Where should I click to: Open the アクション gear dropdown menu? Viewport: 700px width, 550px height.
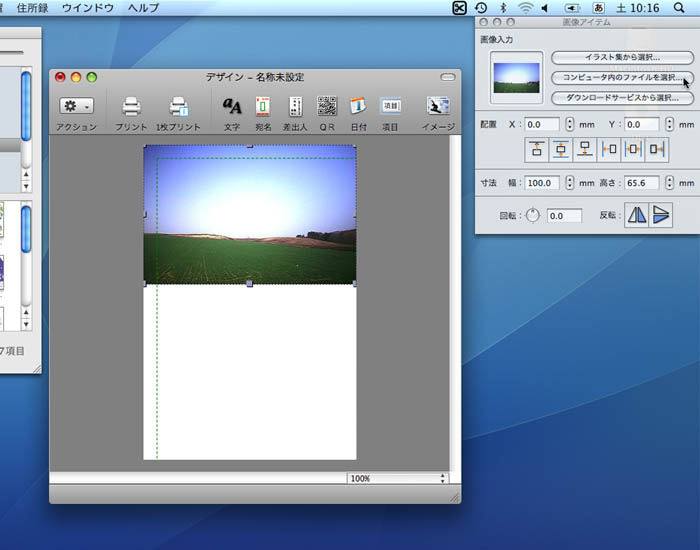76,106
